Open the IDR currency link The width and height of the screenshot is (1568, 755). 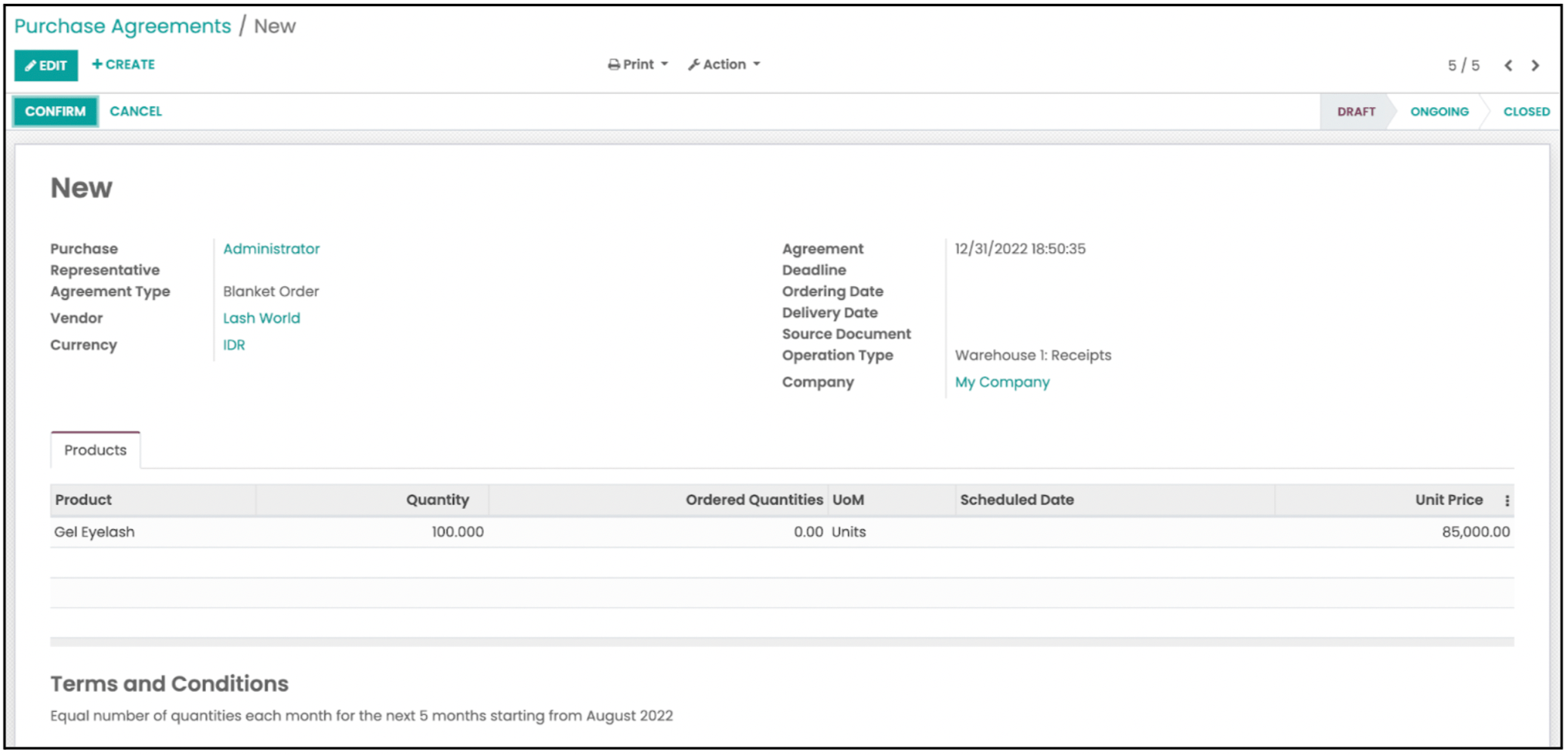pyautogui.click(x=233, y=345)
